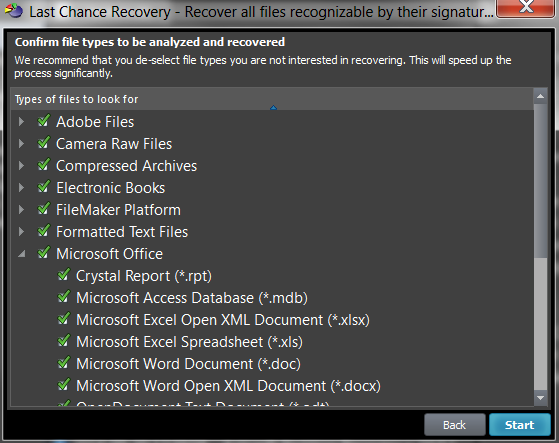Click the Start button

[519, 424]
